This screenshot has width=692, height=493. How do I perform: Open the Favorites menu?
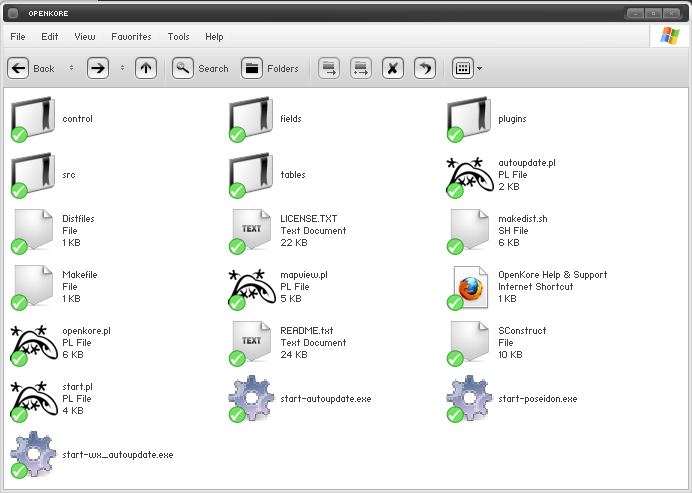click(131, 37)
